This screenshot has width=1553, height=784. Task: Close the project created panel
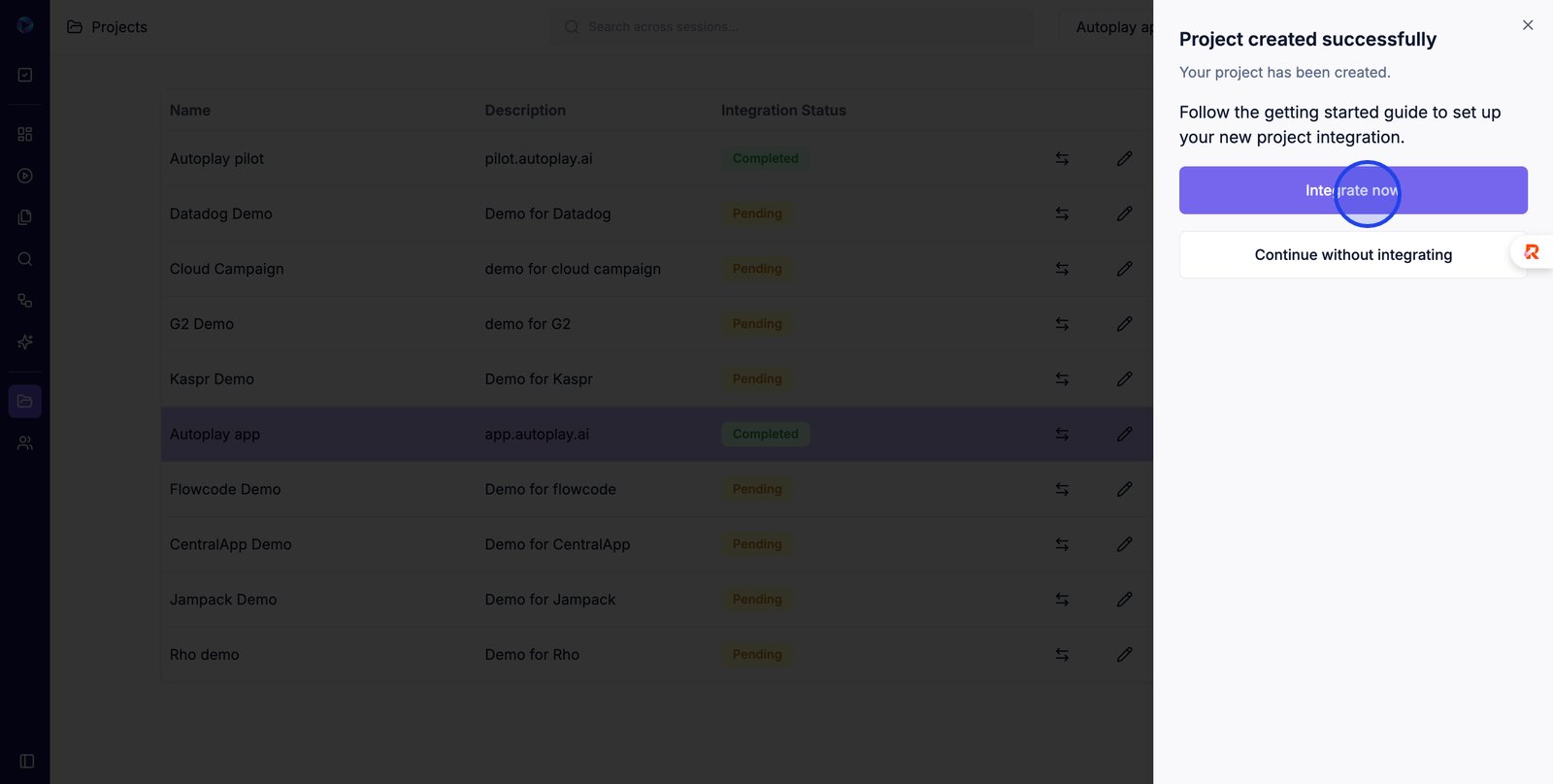1528,25
